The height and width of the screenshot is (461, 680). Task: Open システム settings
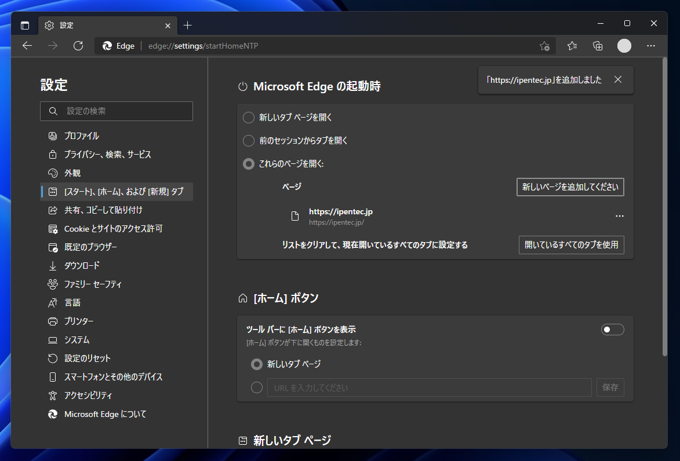[x=117, y=340]
